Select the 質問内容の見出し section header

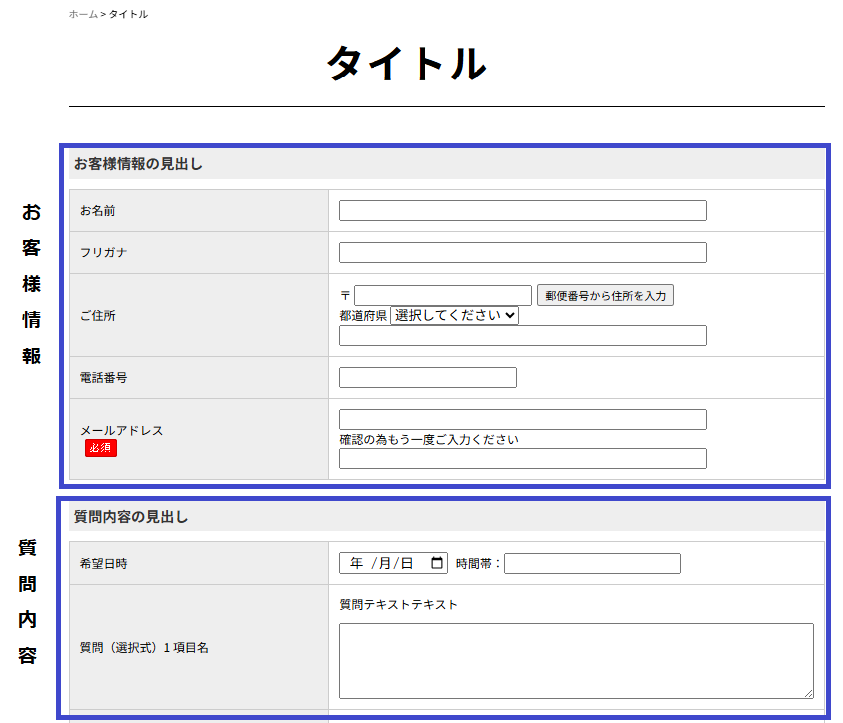pos(131,517)
